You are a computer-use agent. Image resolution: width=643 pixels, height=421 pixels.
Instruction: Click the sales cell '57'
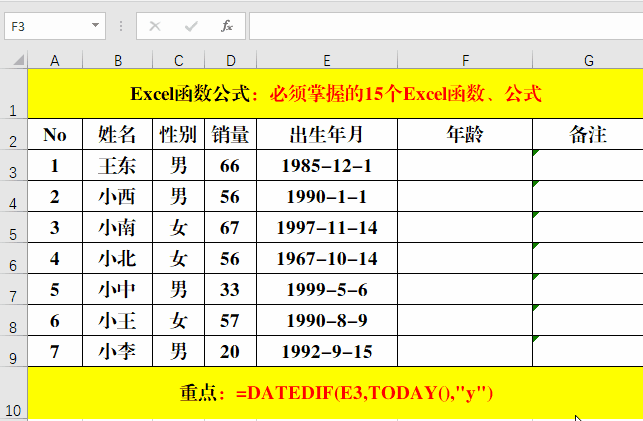pyautogui.click(x=230, y=320)
